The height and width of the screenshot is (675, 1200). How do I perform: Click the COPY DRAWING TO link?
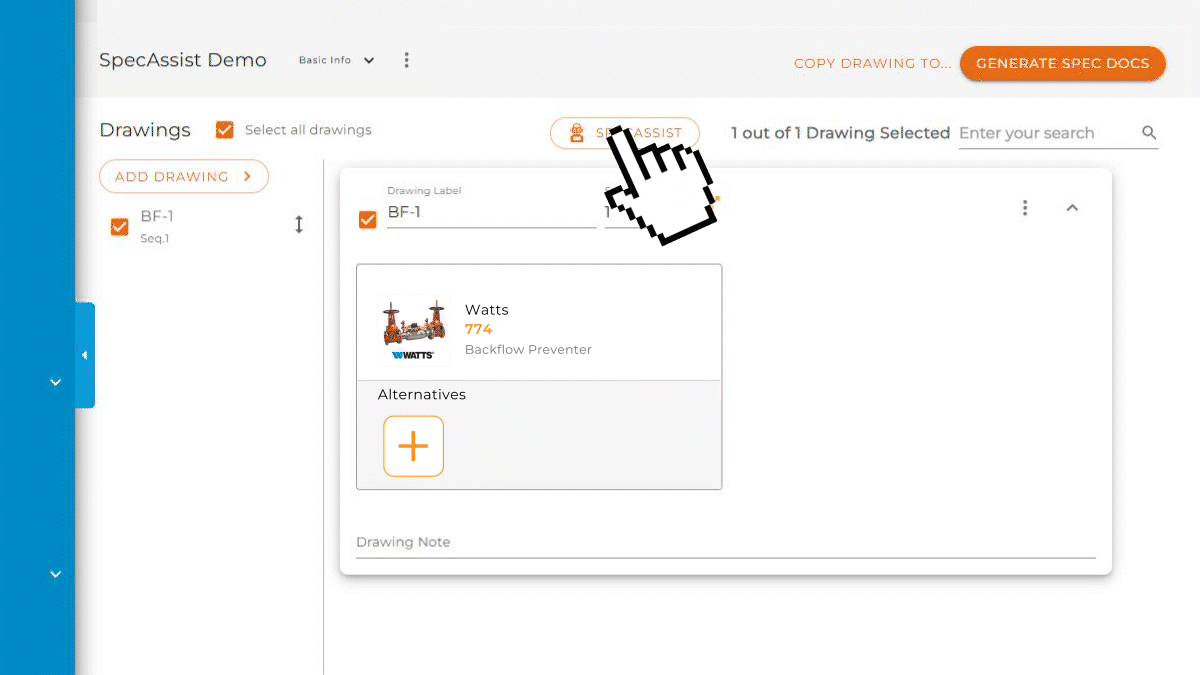[x=872, y=63]
